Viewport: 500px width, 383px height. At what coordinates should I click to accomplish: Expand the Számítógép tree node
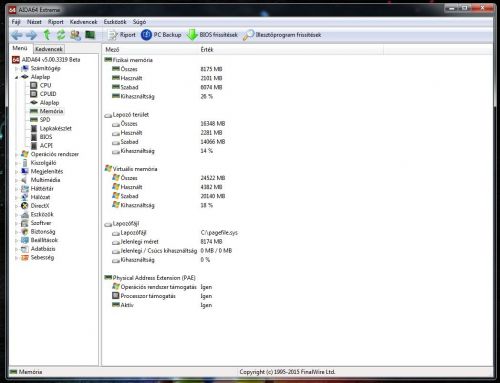[x=16, y=68]
